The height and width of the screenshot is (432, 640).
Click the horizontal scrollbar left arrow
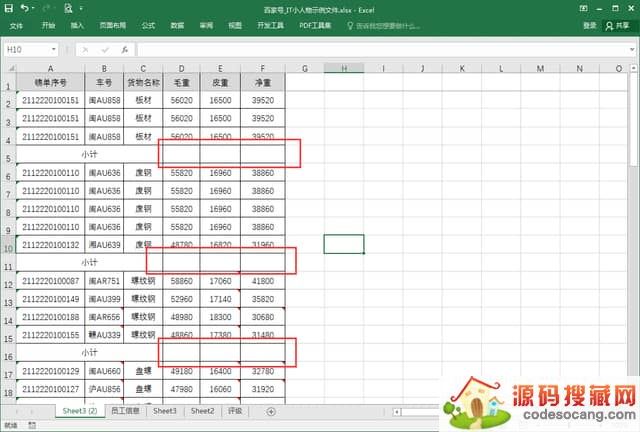(x=396, y=412)
